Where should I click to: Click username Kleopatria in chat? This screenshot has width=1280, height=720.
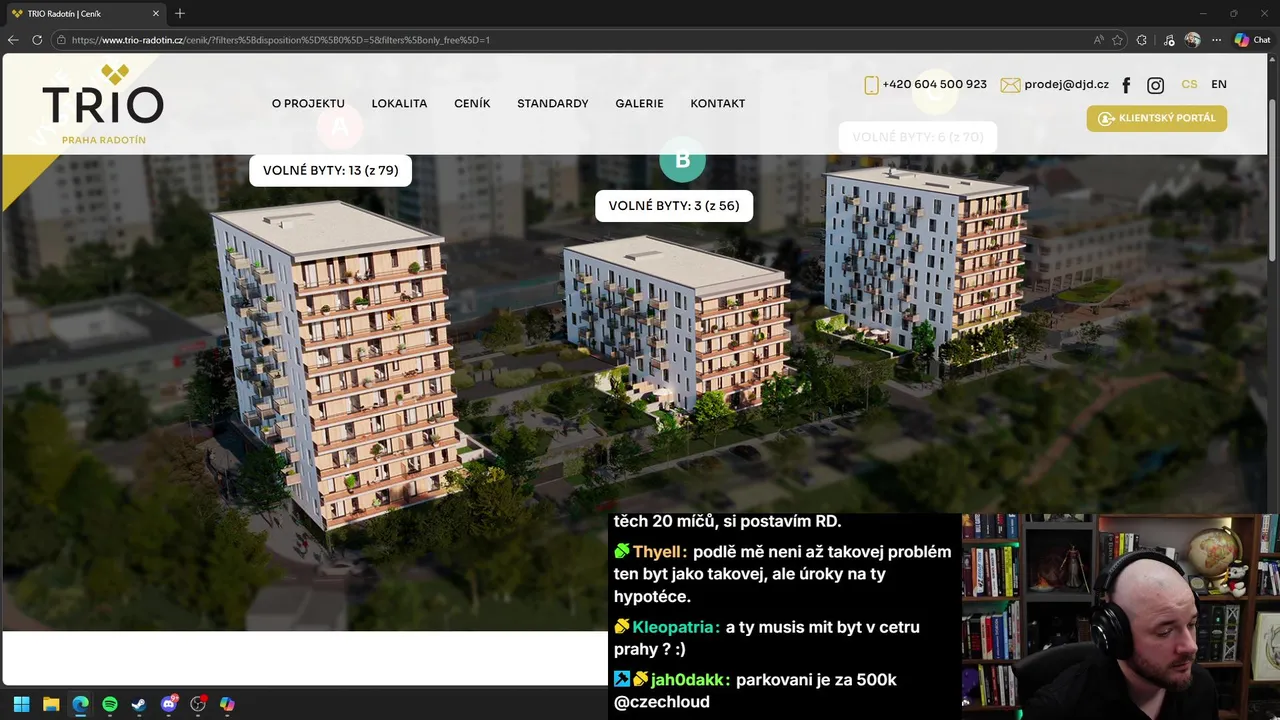click(676, 627)
